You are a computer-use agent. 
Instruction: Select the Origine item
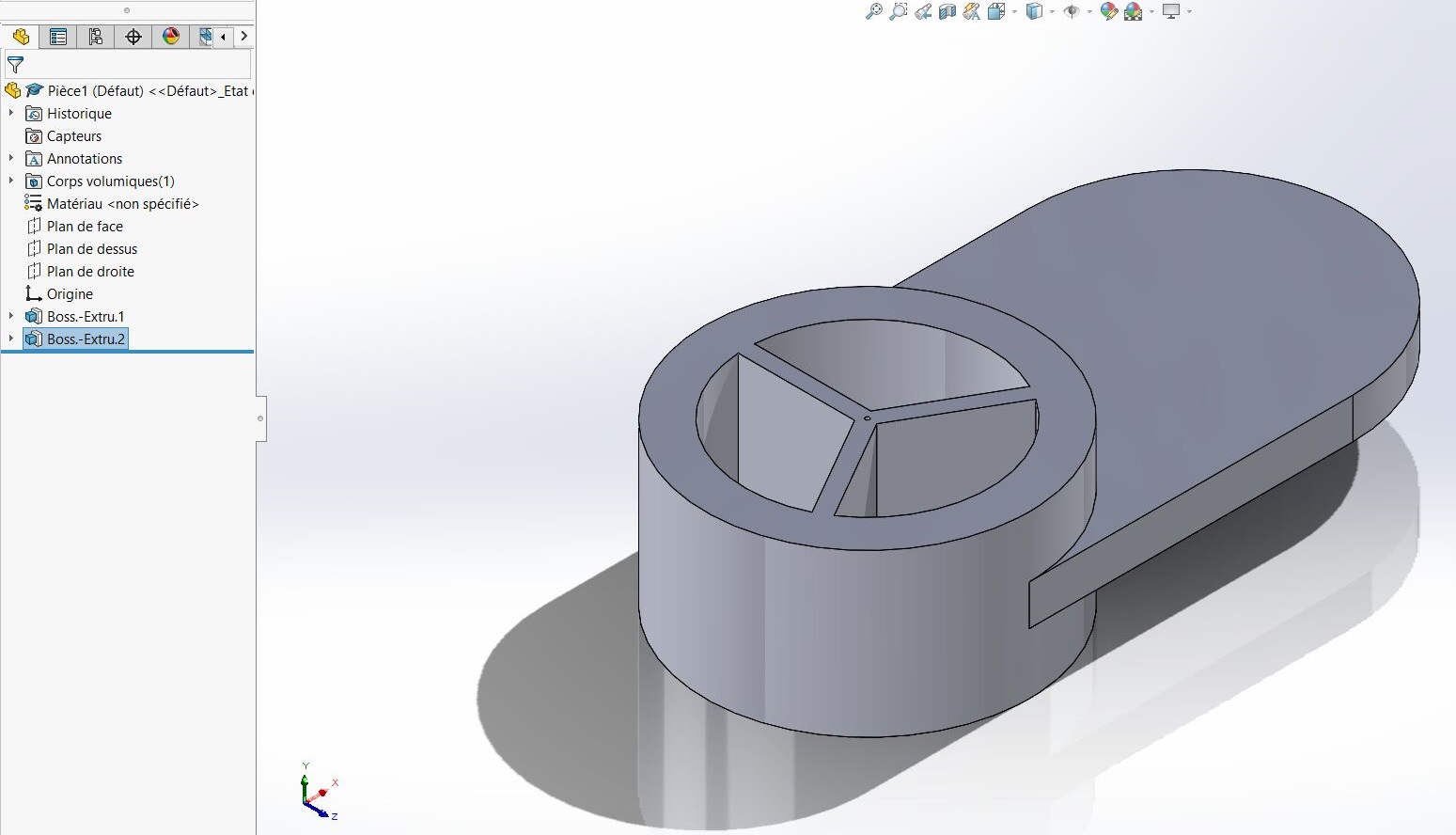(70, 294)
